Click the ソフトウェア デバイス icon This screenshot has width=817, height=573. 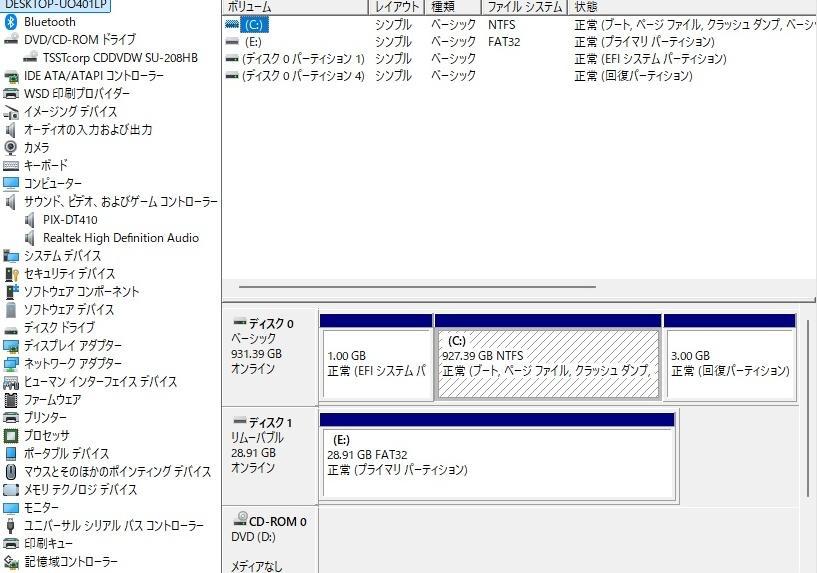click(10, 309)
